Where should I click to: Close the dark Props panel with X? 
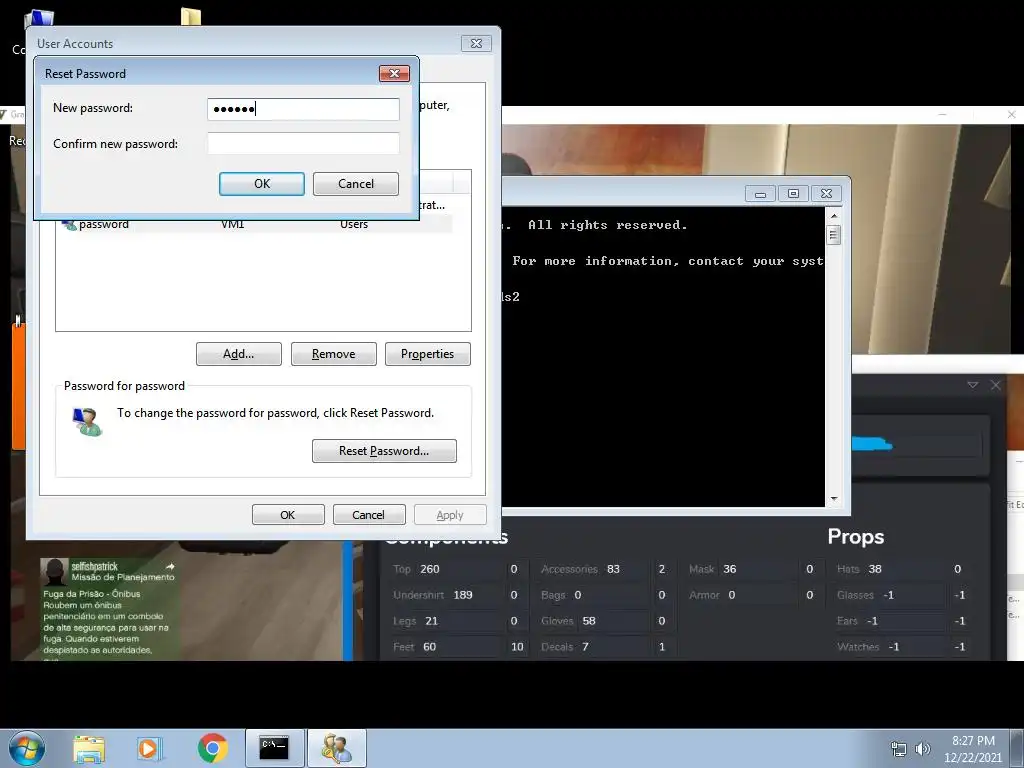(x=995, y=385)
